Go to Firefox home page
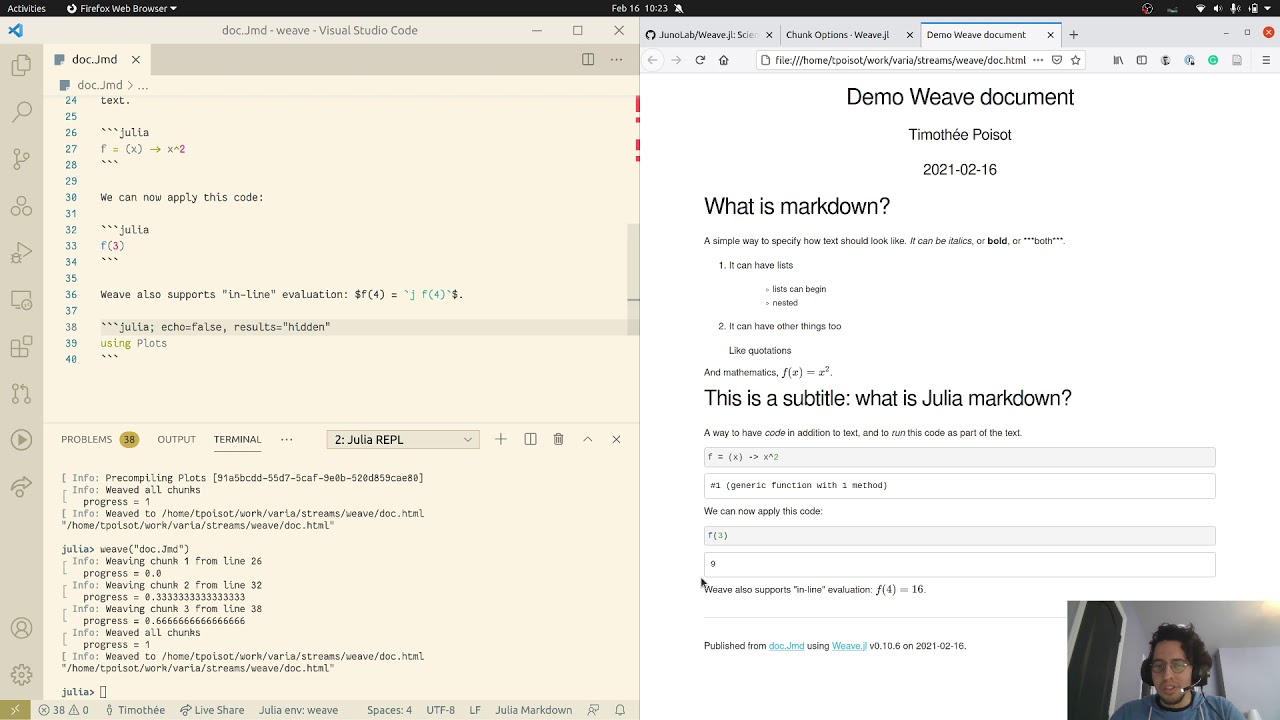 pos(724,60)
